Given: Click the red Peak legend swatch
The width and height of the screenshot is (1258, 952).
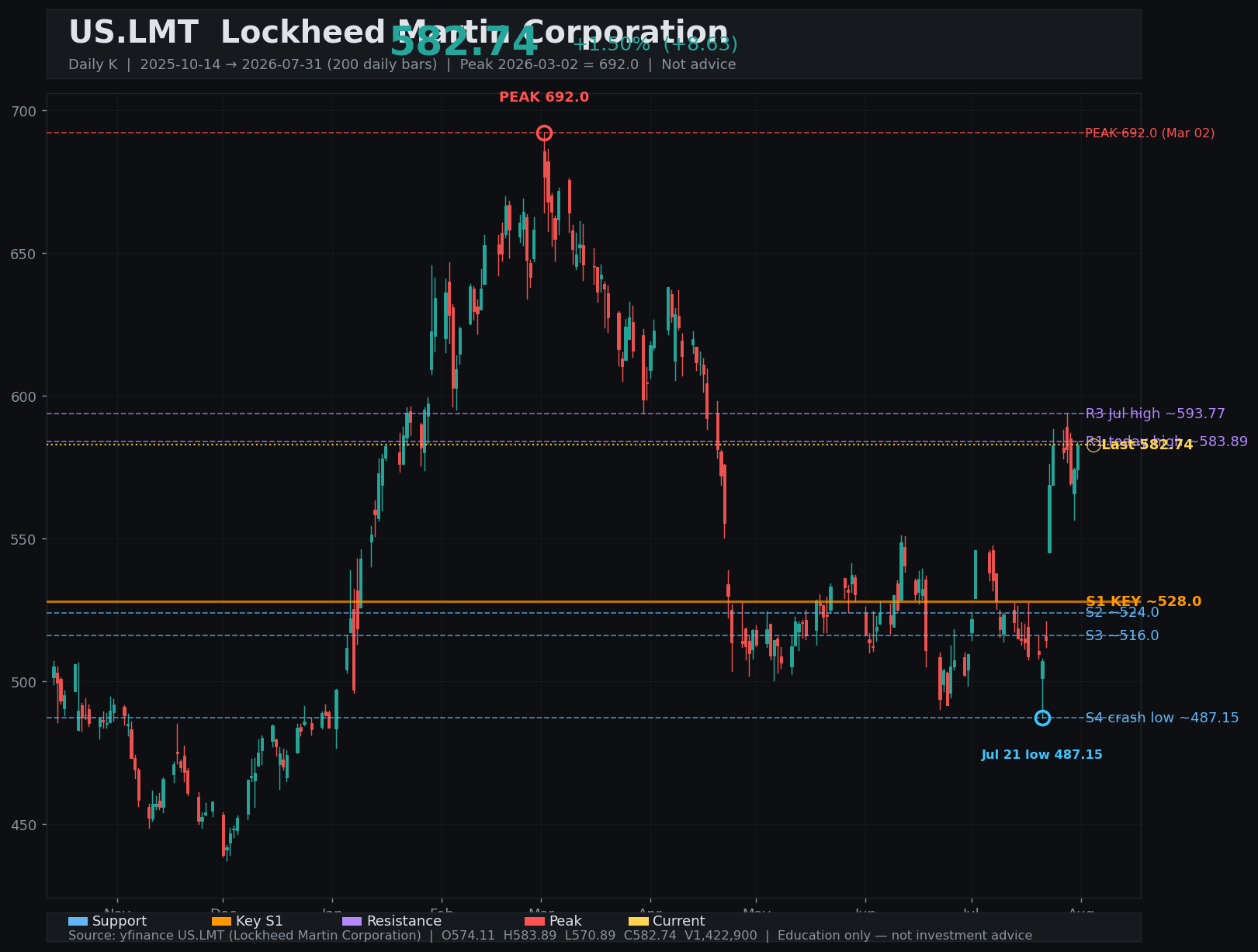Looking at the screenshot, I should [535, 922].
